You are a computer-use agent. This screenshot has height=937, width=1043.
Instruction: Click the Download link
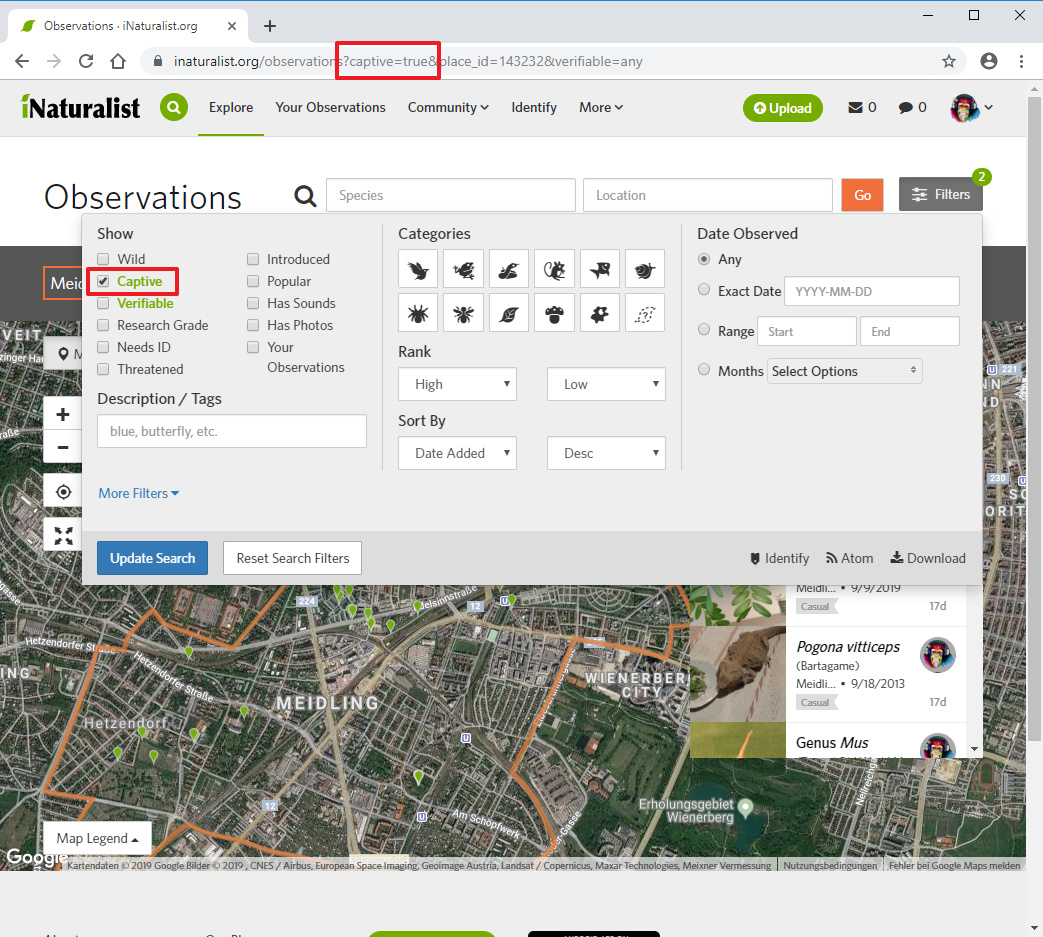(929, 558)
